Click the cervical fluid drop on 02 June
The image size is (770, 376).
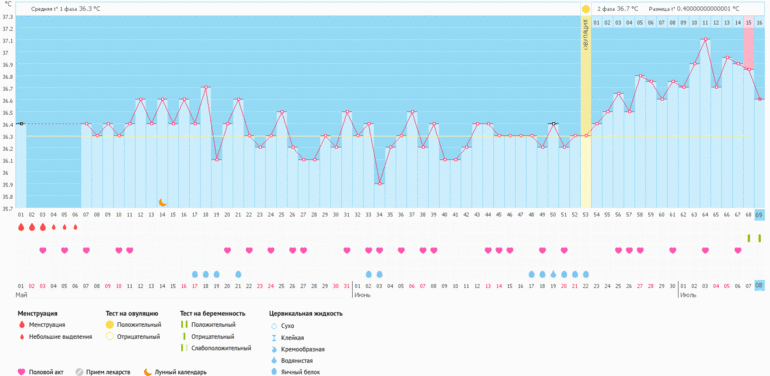(368, 274)
